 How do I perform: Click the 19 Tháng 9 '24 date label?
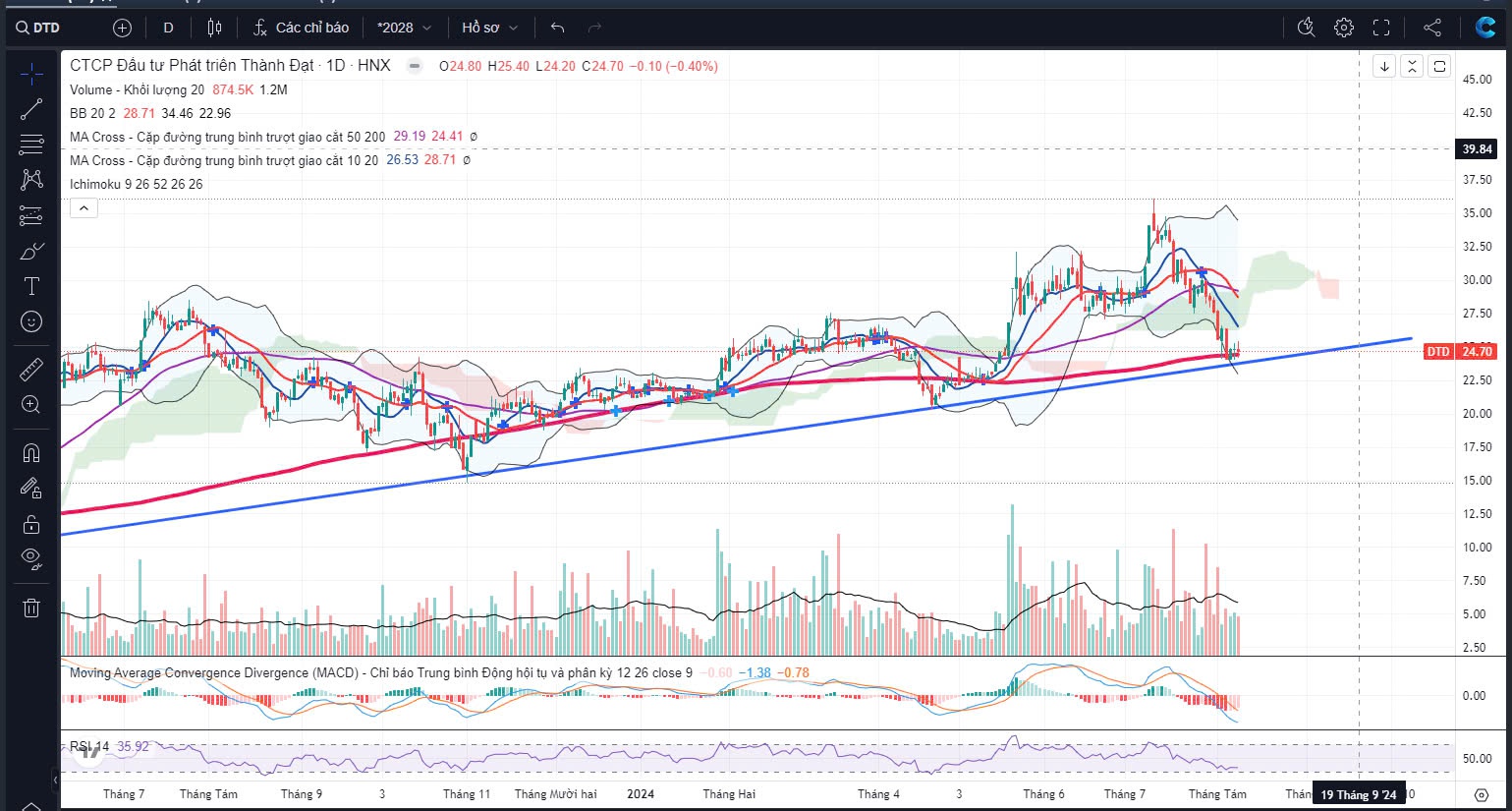click(x=1358, y=794)
